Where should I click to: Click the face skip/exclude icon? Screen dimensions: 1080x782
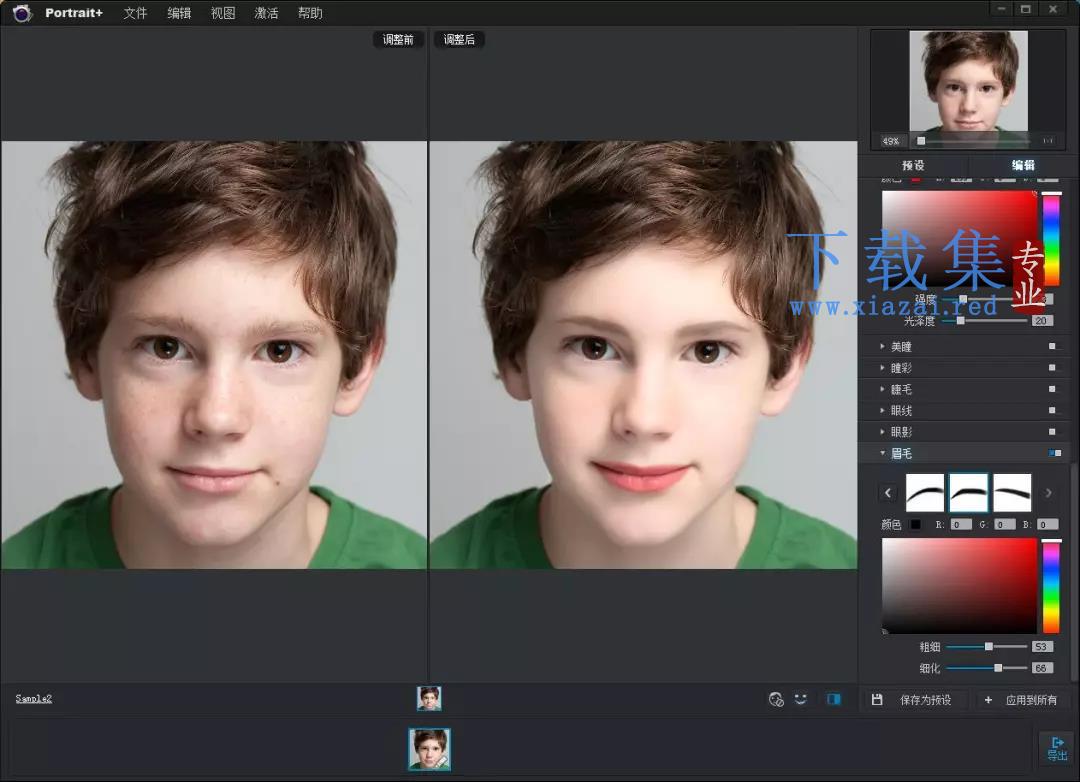click(x=776, y=700)
